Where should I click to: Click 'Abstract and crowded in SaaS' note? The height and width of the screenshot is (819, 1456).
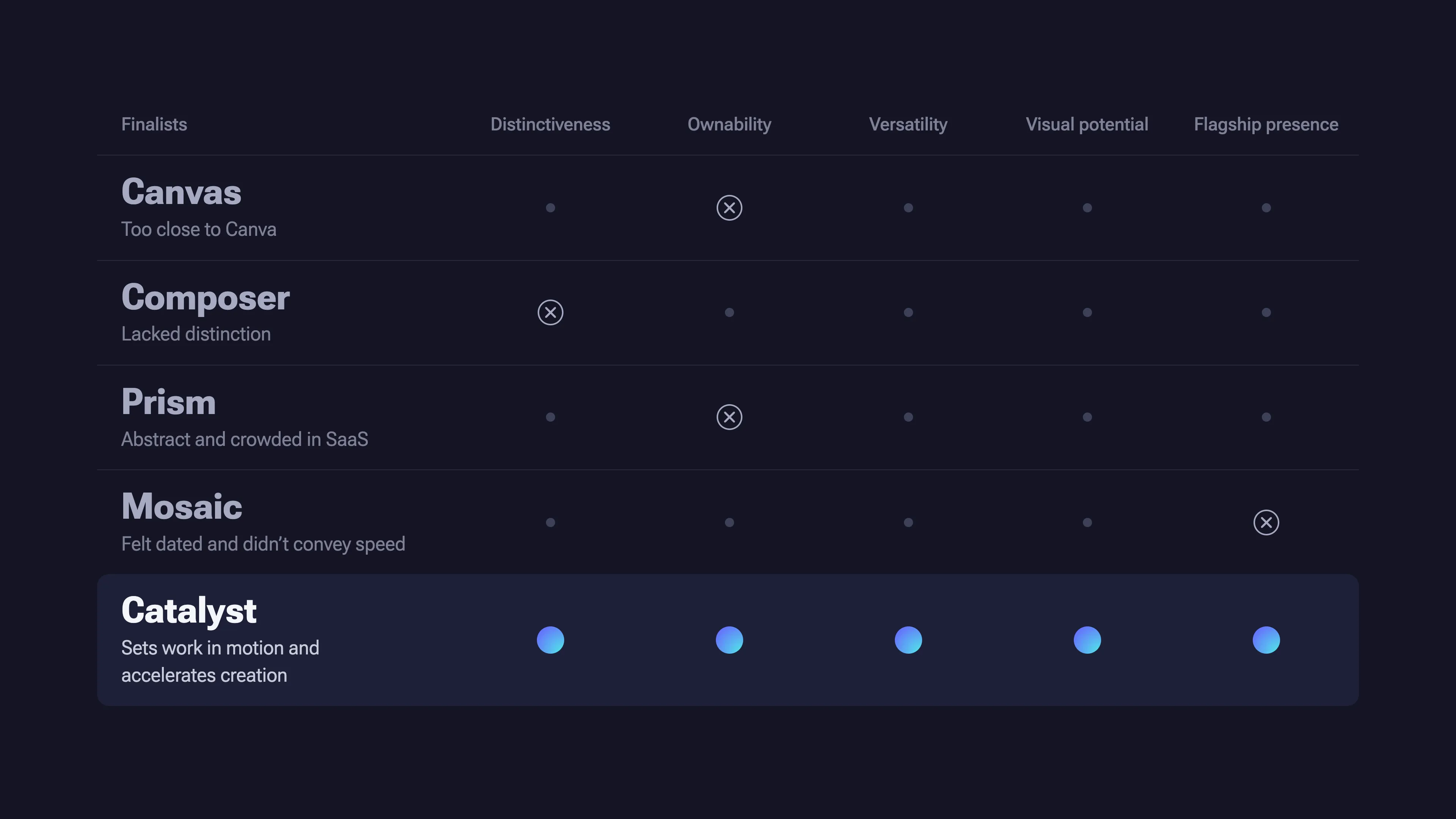pyautogui.click(x=245, y=439)
